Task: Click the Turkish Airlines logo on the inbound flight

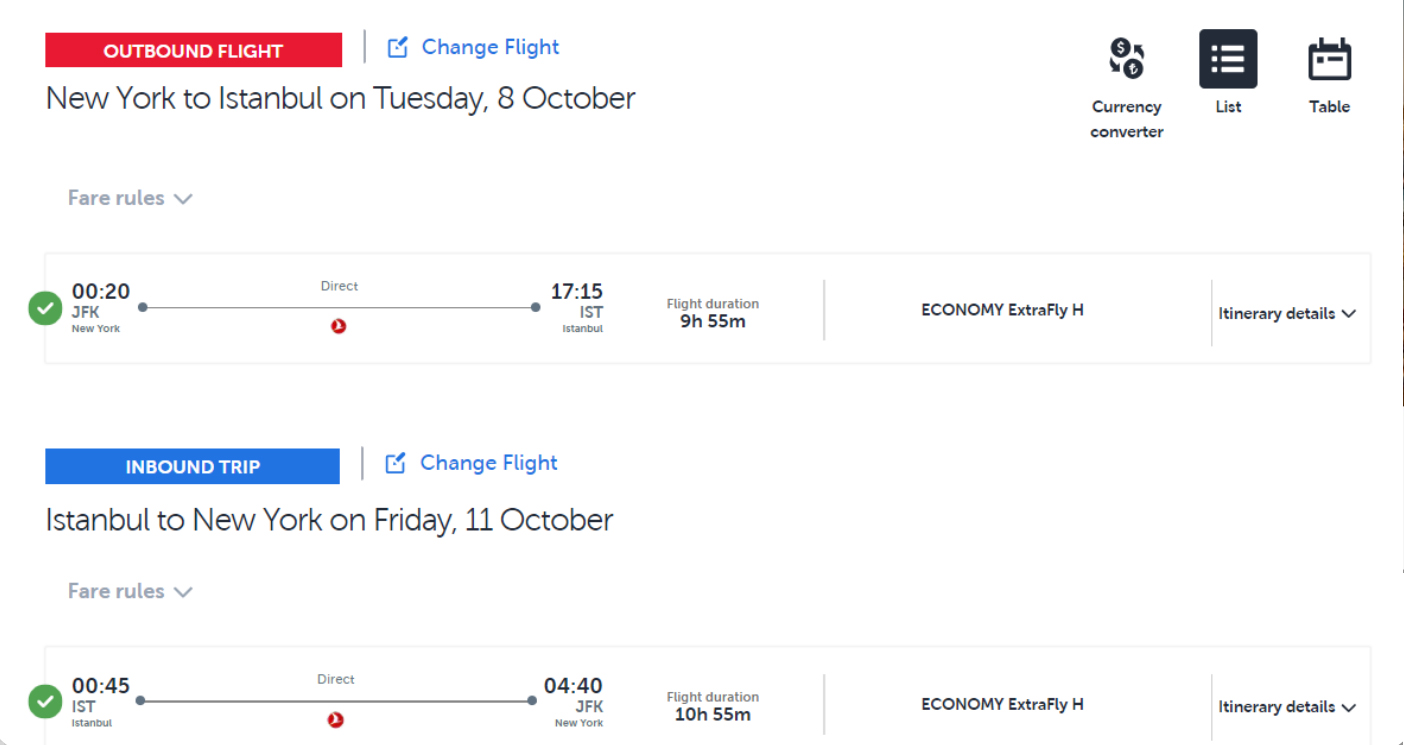Action: coord(336,718)
